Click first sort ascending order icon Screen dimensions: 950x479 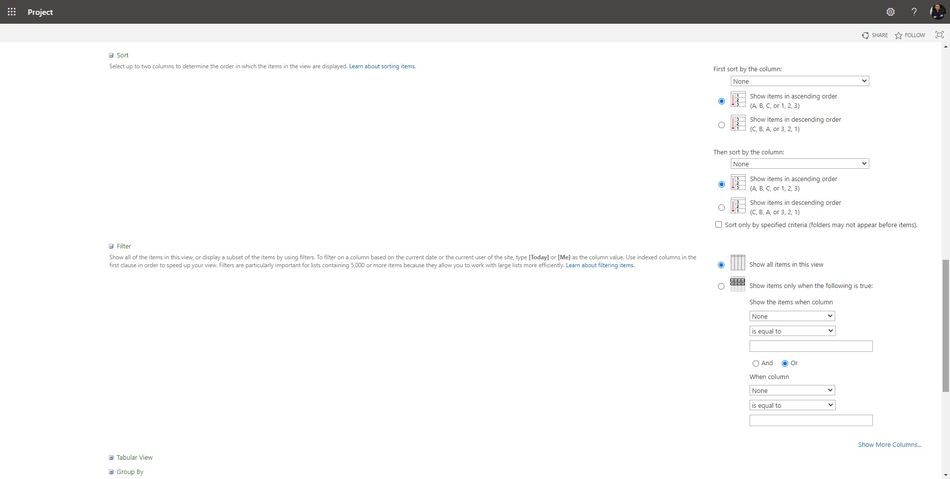[x=738, y=100]
